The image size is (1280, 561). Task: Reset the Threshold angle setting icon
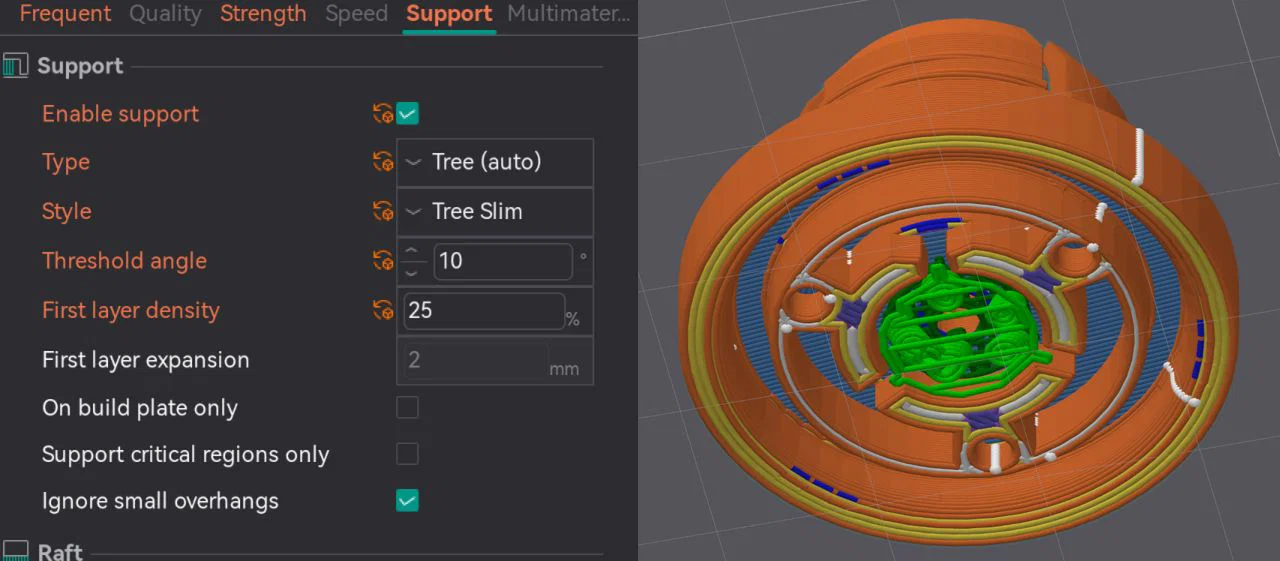[x=382, y=261]
